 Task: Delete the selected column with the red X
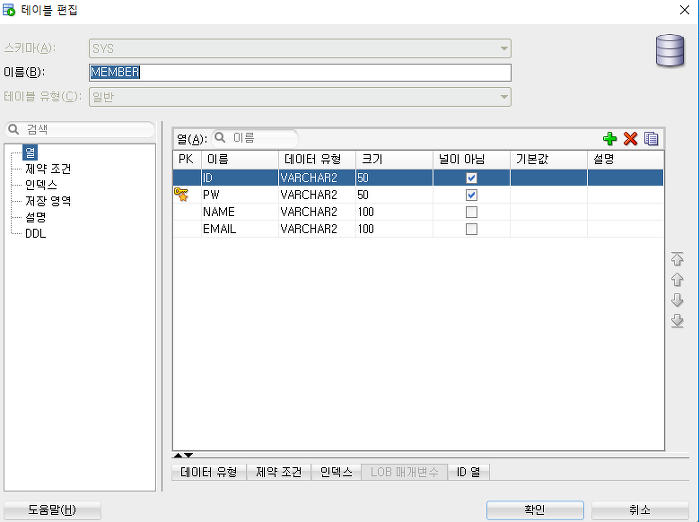(x=630, y=139)
